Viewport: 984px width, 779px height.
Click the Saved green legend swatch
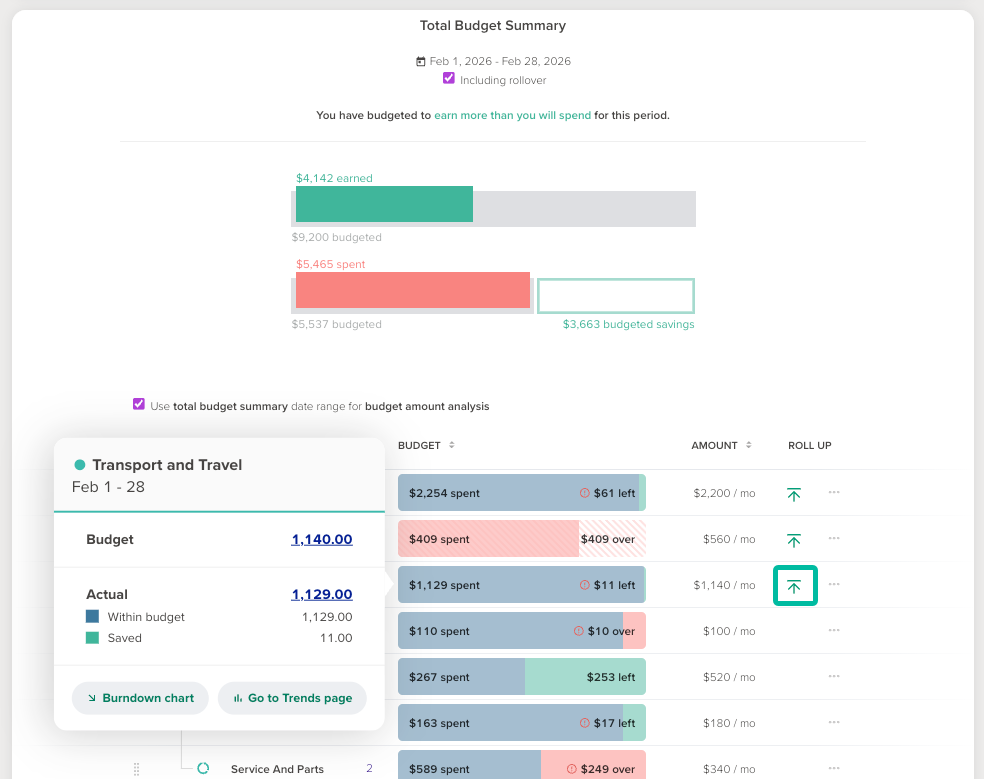(92, 638)
